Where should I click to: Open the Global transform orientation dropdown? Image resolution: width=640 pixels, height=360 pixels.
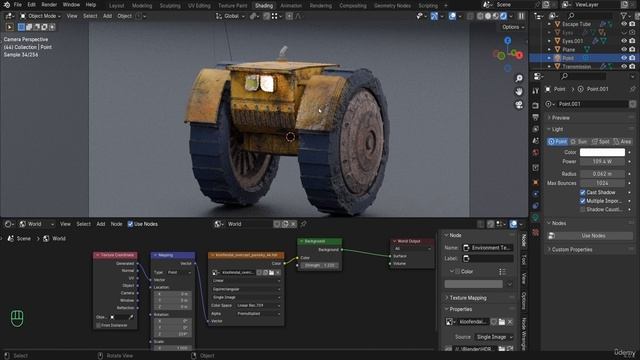pos(231,16)
